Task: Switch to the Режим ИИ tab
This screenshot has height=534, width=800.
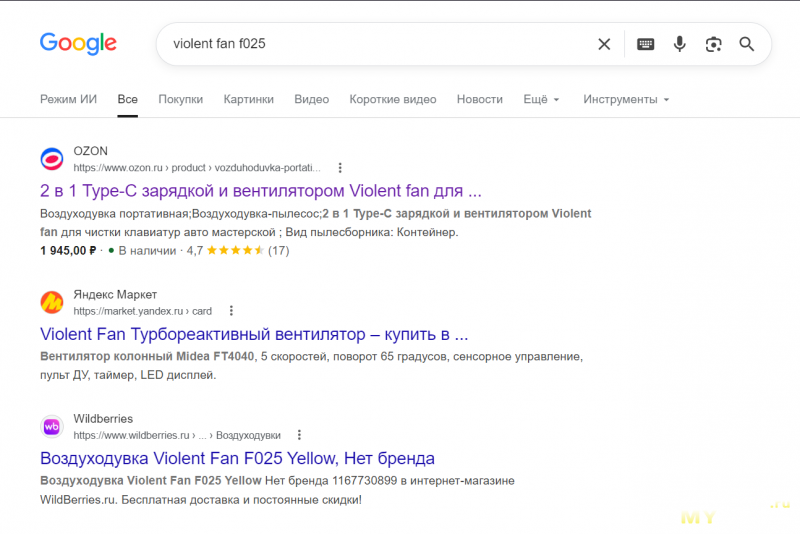Action: pyautogui.click(x=68, y=99)
